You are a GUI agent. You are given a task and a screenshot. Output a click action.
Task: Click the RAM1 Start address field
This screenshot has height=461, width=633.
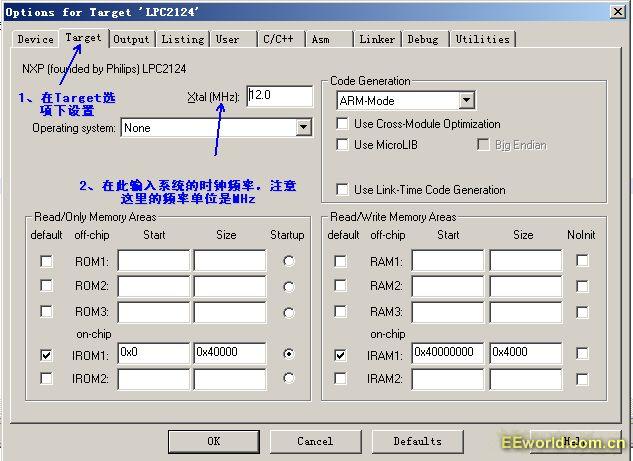pyautogui.click(x=447, y=260)
